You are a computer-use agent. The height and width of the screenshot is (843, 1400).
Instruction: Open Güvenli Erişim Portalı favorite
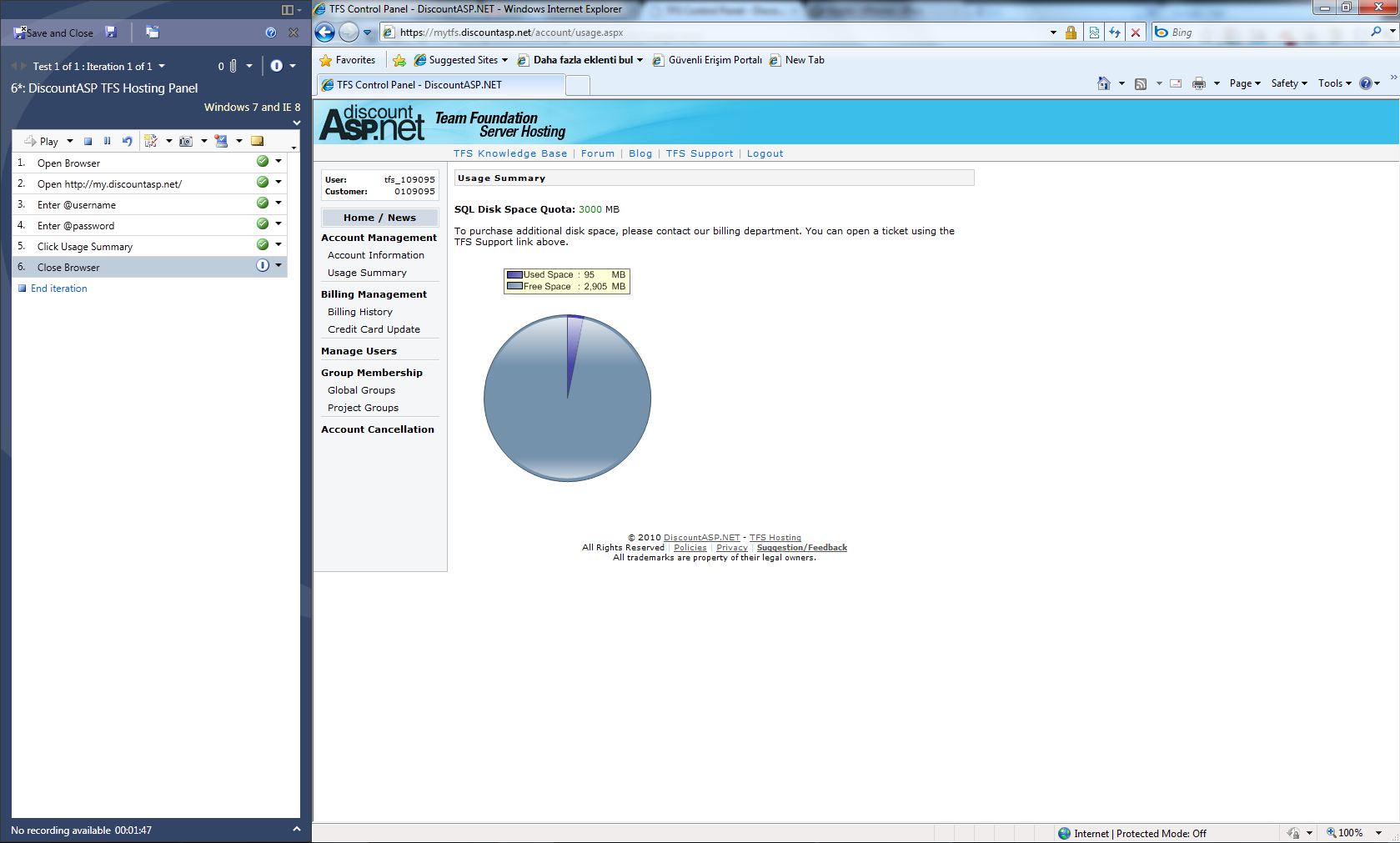[x=707, y=60]
